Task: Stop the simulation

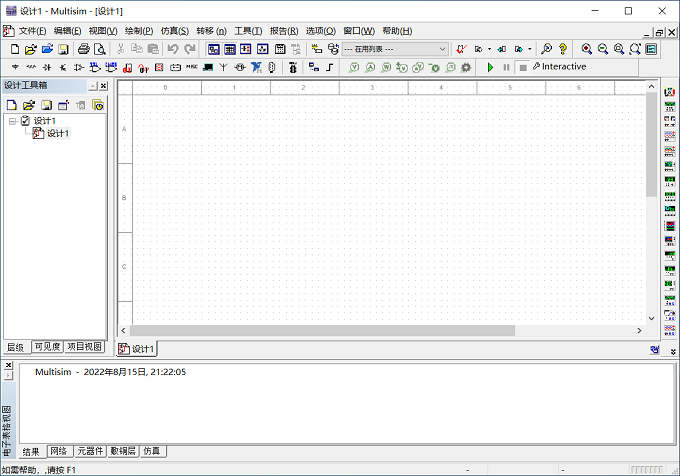Action: point(523,68)
